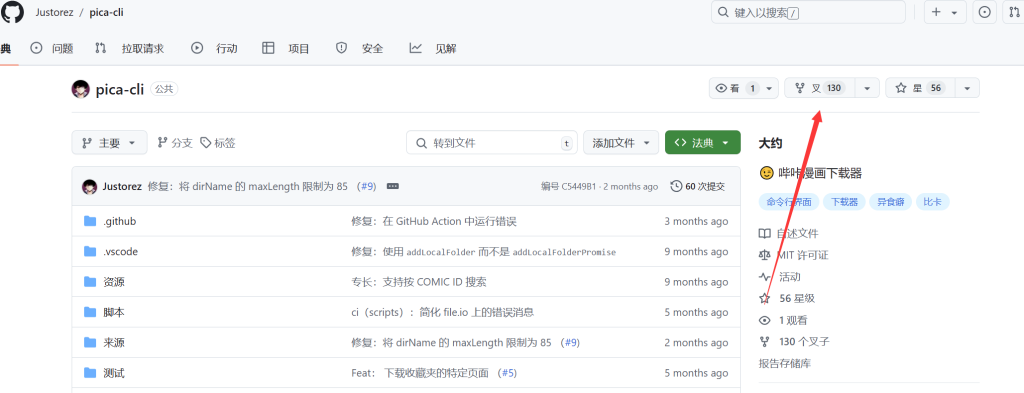Open the .vscode folder
Viewport: 1024px width, 393px height.
(x=120, y=251)
